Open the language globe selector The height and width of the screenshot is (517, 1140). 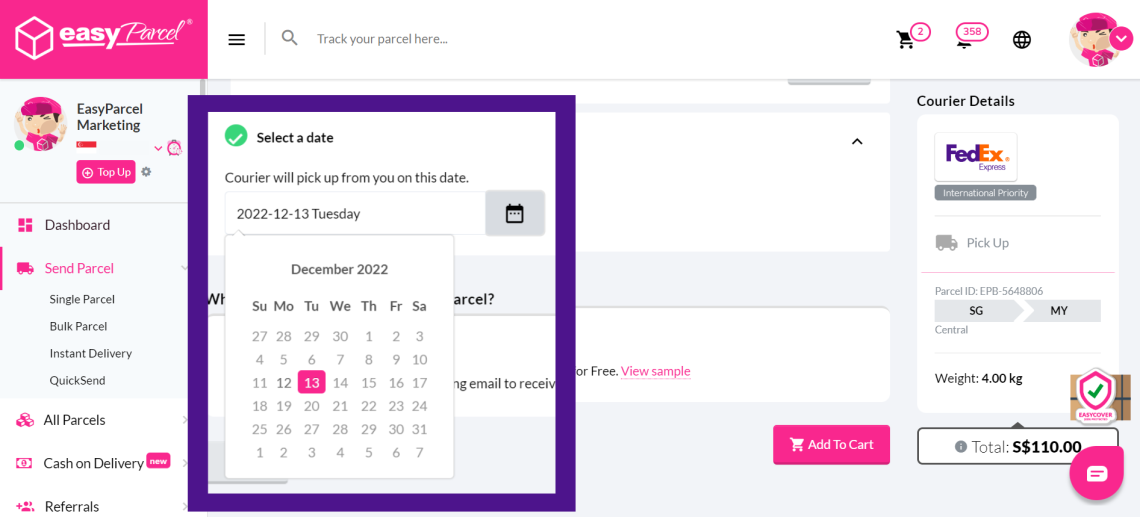(1021, 39)
